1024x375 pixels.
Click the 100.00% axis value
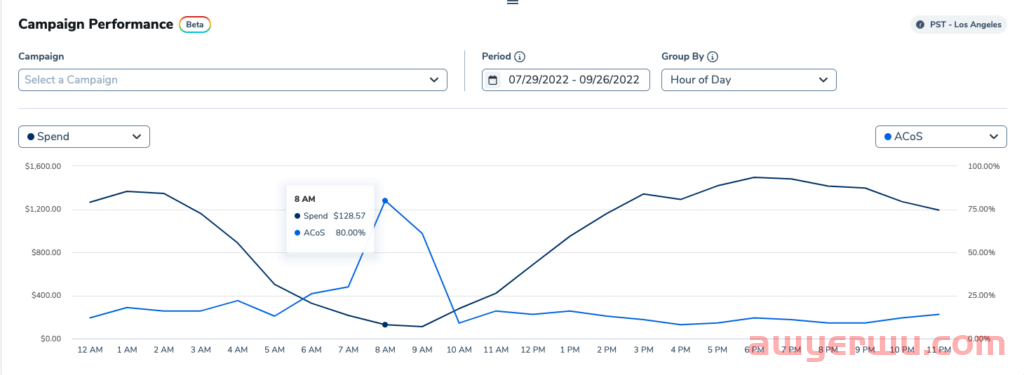pos(984,167)
